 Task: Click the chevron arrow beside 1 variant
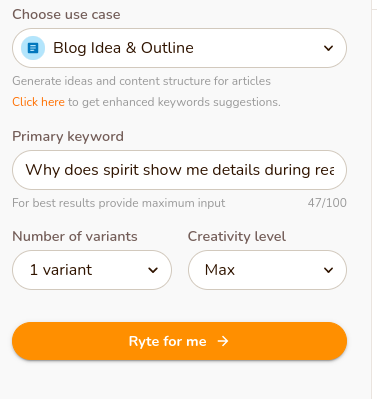click(153, 270)
